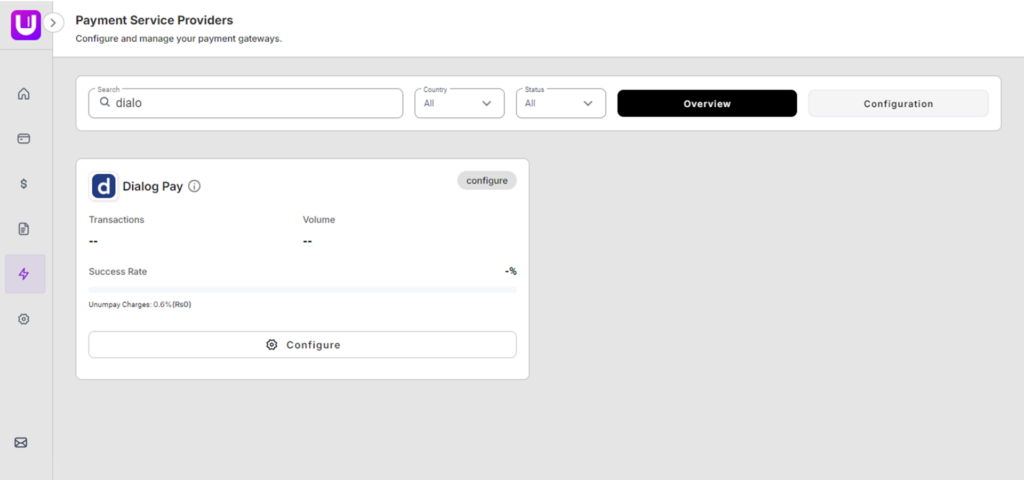The image size is (1024, 480).
Task: Select the card icon in the sidebar
Action: pos(24,139)
